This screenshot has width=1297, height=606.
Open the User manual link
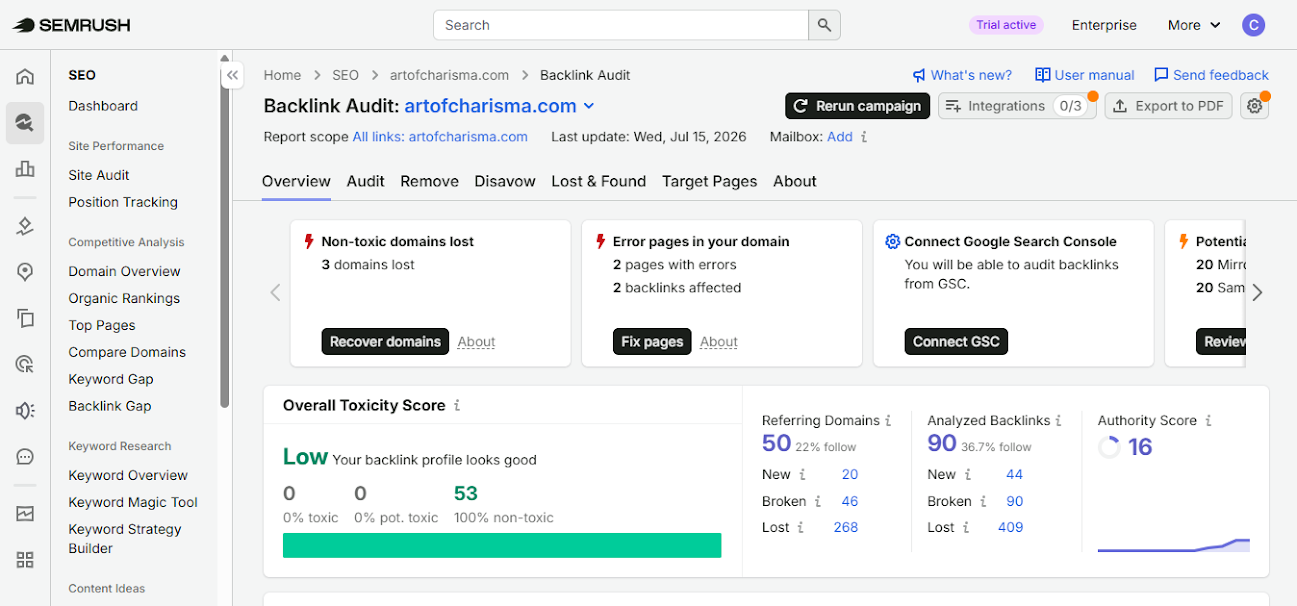(x=1085, y=75)
